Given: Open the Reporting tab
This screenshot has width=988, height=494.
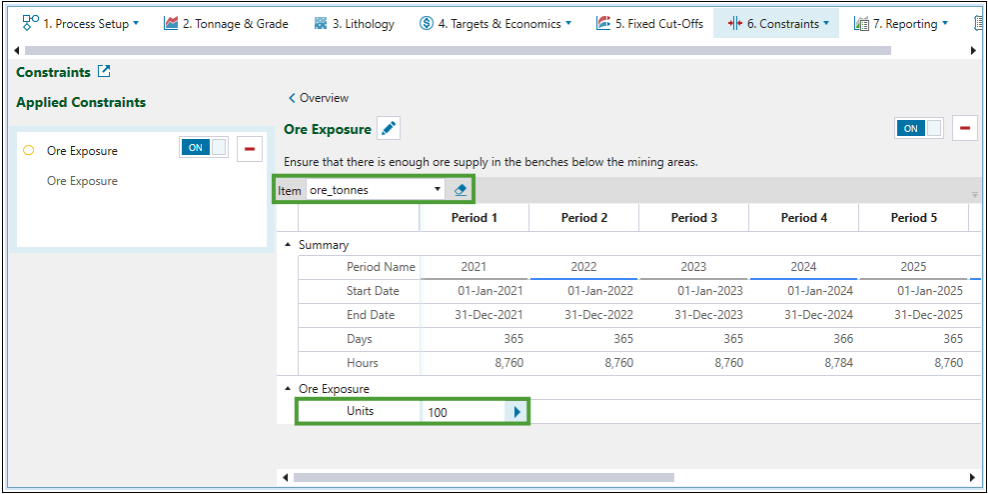Looking at the screenshot, I should point(901,24).
